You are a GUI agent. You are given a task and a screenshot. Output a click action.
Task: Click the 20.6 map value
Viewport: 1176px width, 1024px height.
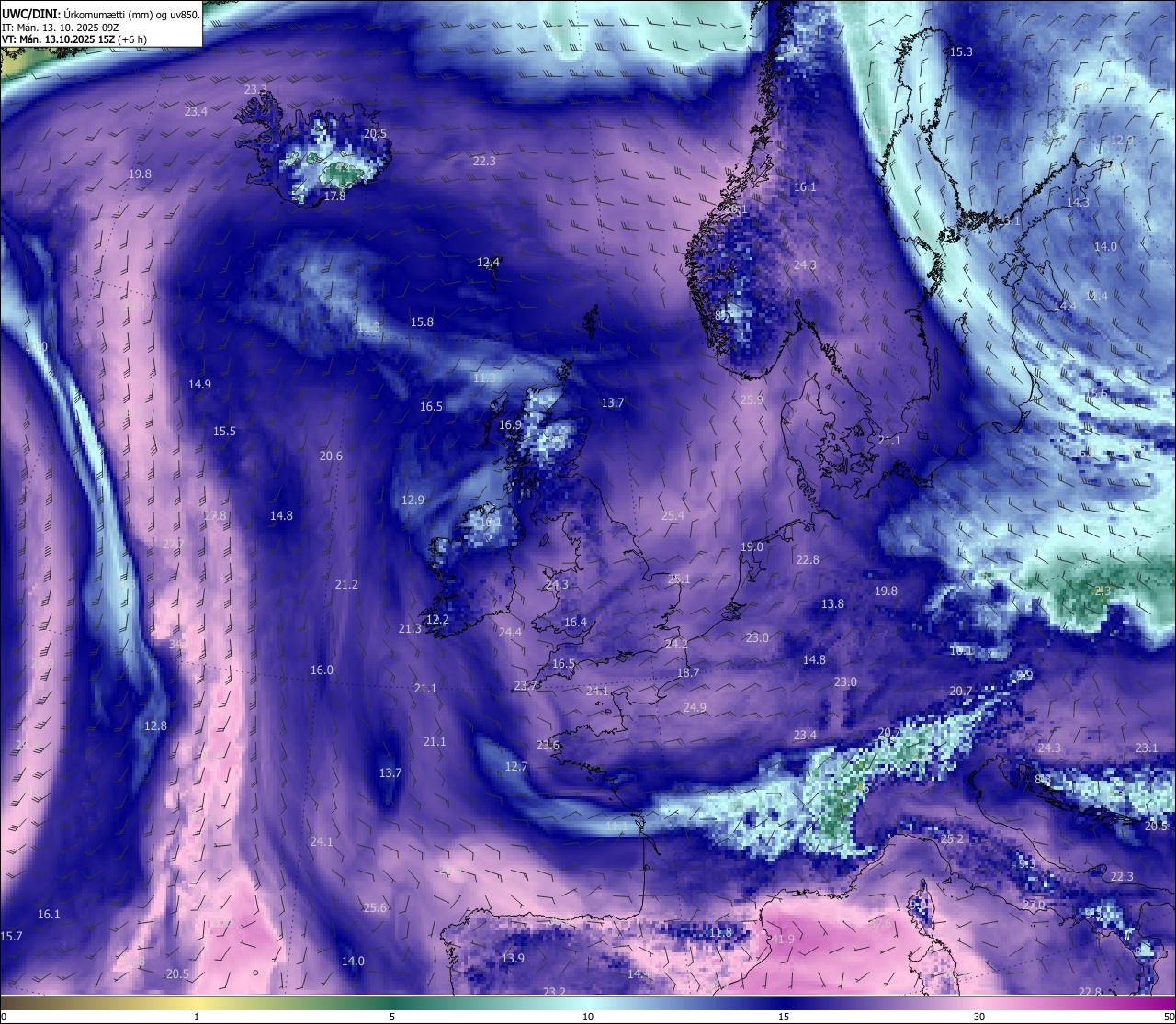pyautogui.click(x=331, y=456)
